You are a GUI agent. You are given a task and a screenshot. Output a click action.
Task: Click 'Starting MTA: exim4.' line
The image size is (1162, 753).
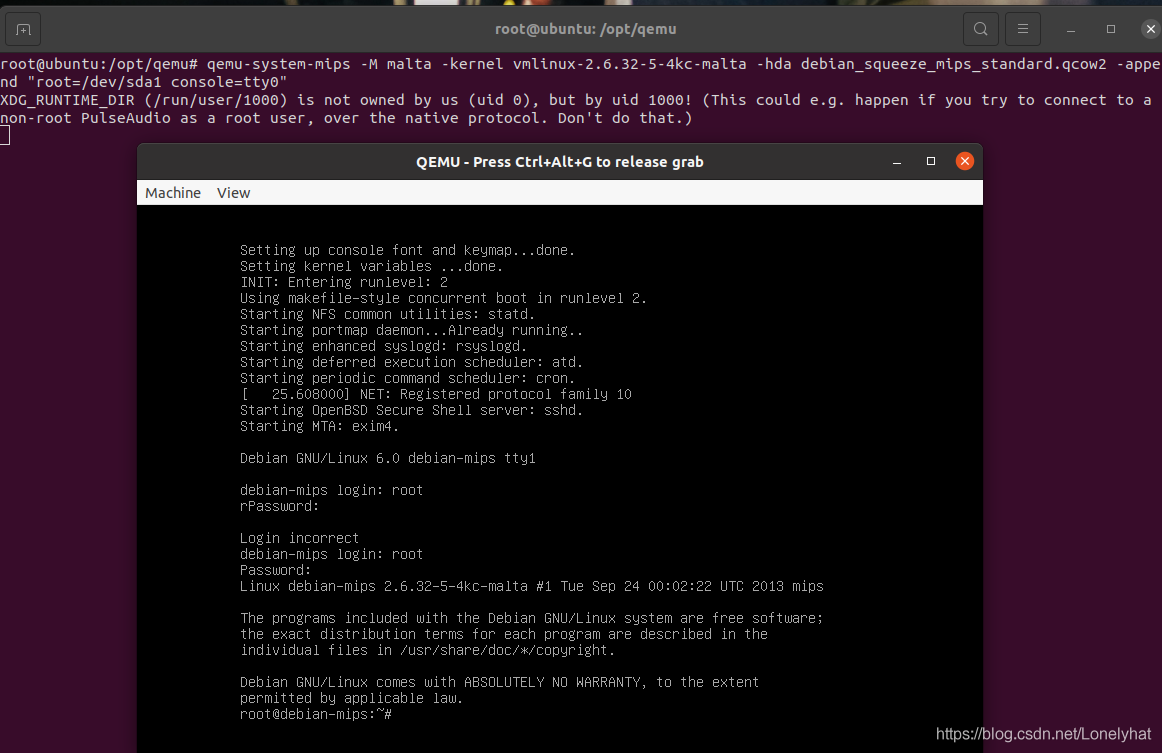[319, 427]
